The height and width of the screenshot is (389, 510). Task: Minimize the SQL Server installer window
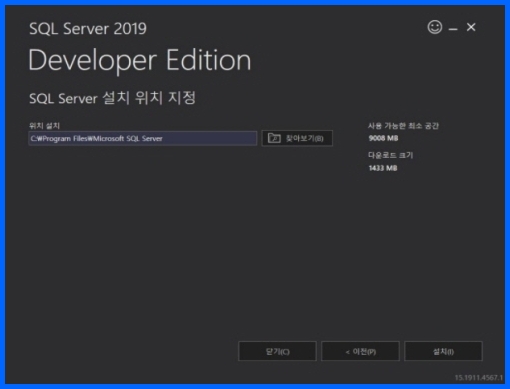point(453,30)
